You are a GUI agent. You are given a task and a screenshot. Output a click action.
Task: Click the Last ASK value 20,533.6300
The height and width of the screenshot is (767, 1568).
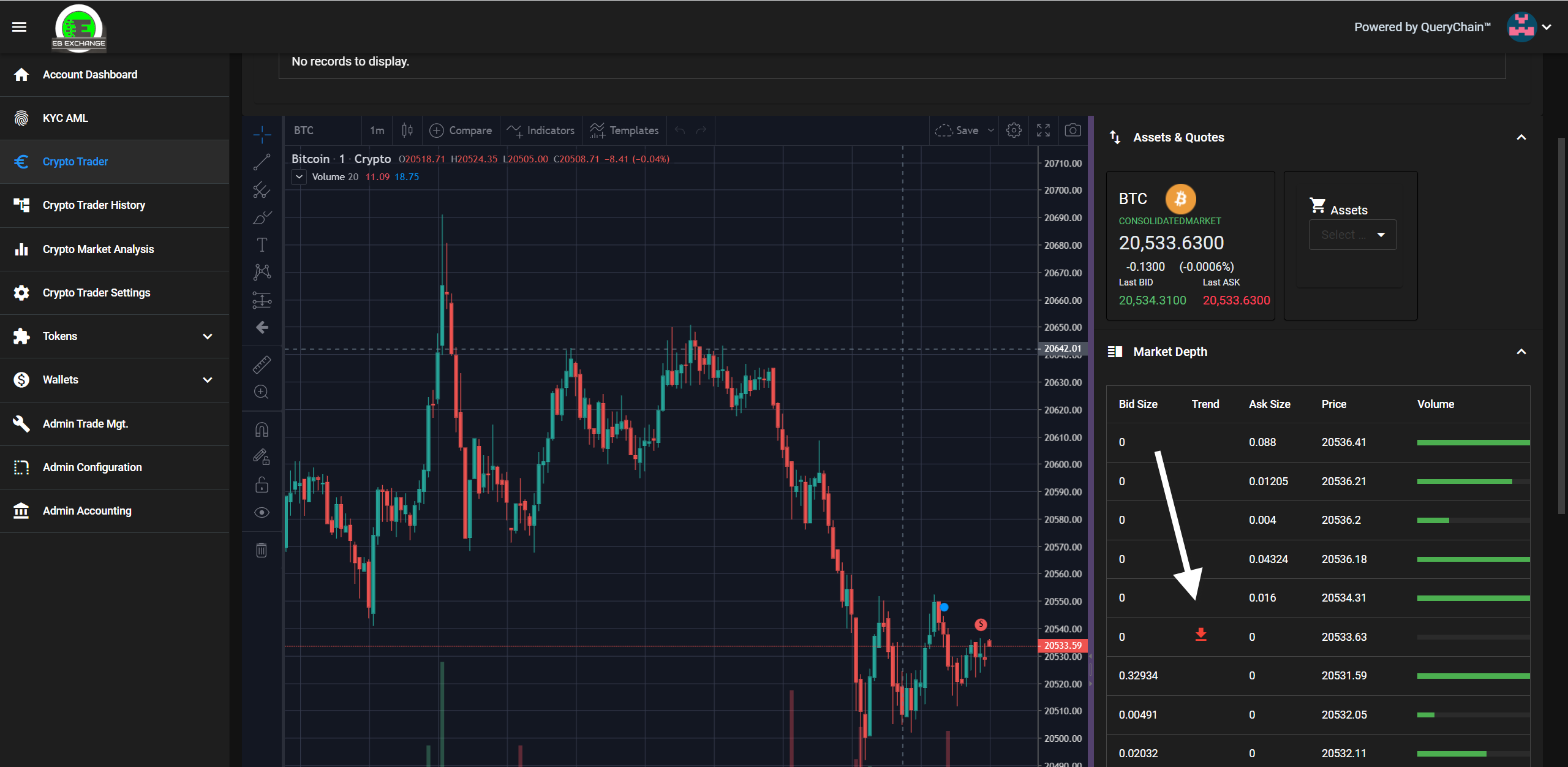(1236, 300)
